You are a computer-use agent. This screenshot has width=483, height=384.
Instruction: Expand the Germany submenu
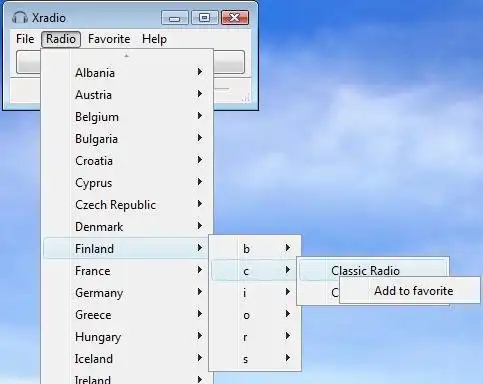(x=127, y=292)
